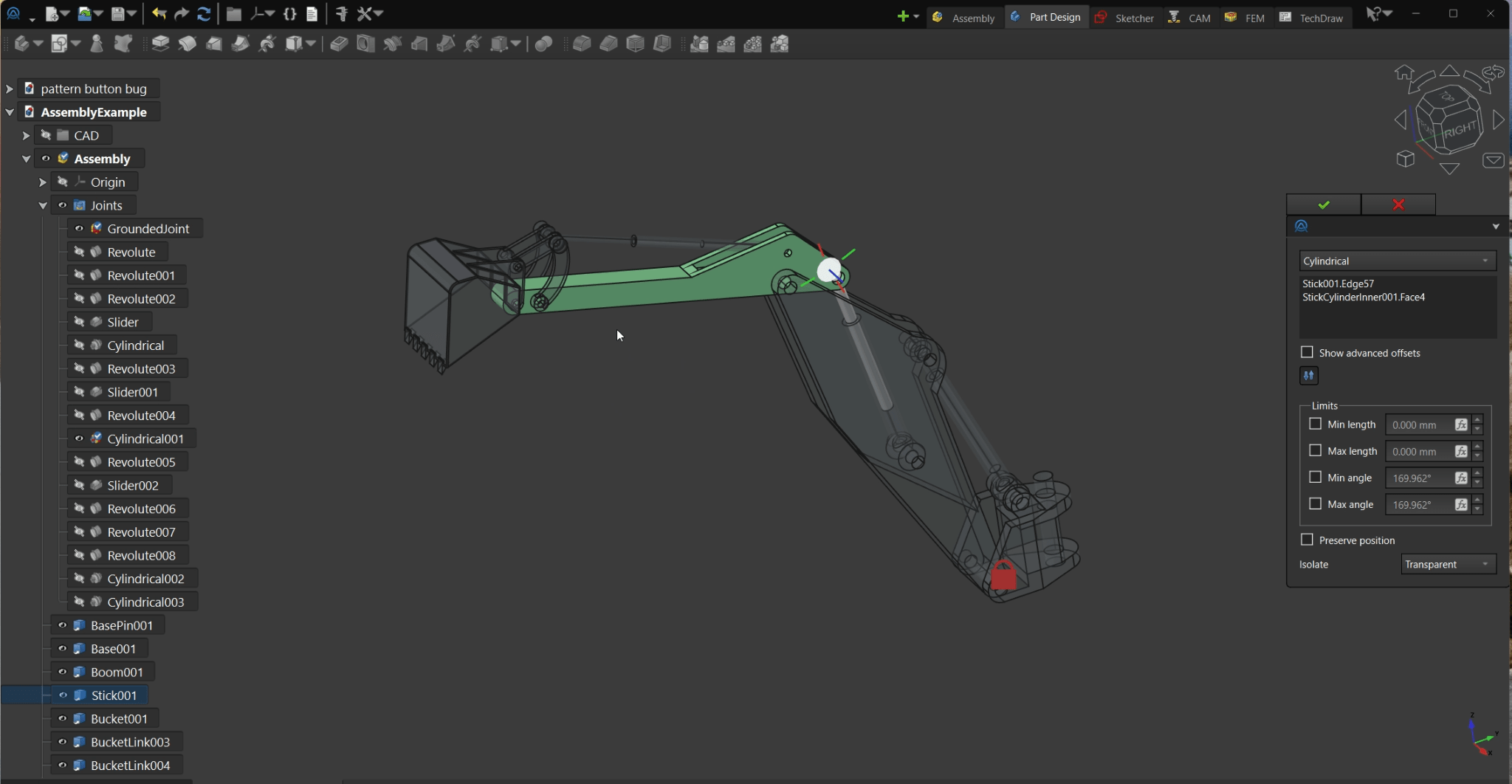Switch to the Sketcher workbench tab
Screen dimensions: 1512x784
pos(1124,18)
